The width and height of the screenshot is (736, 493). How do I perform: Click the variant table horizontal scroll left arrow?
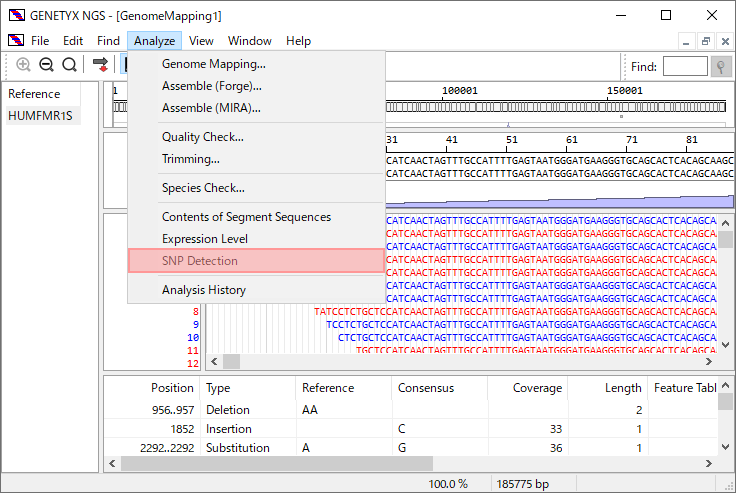pyautogui.click(x=112, y=464)
